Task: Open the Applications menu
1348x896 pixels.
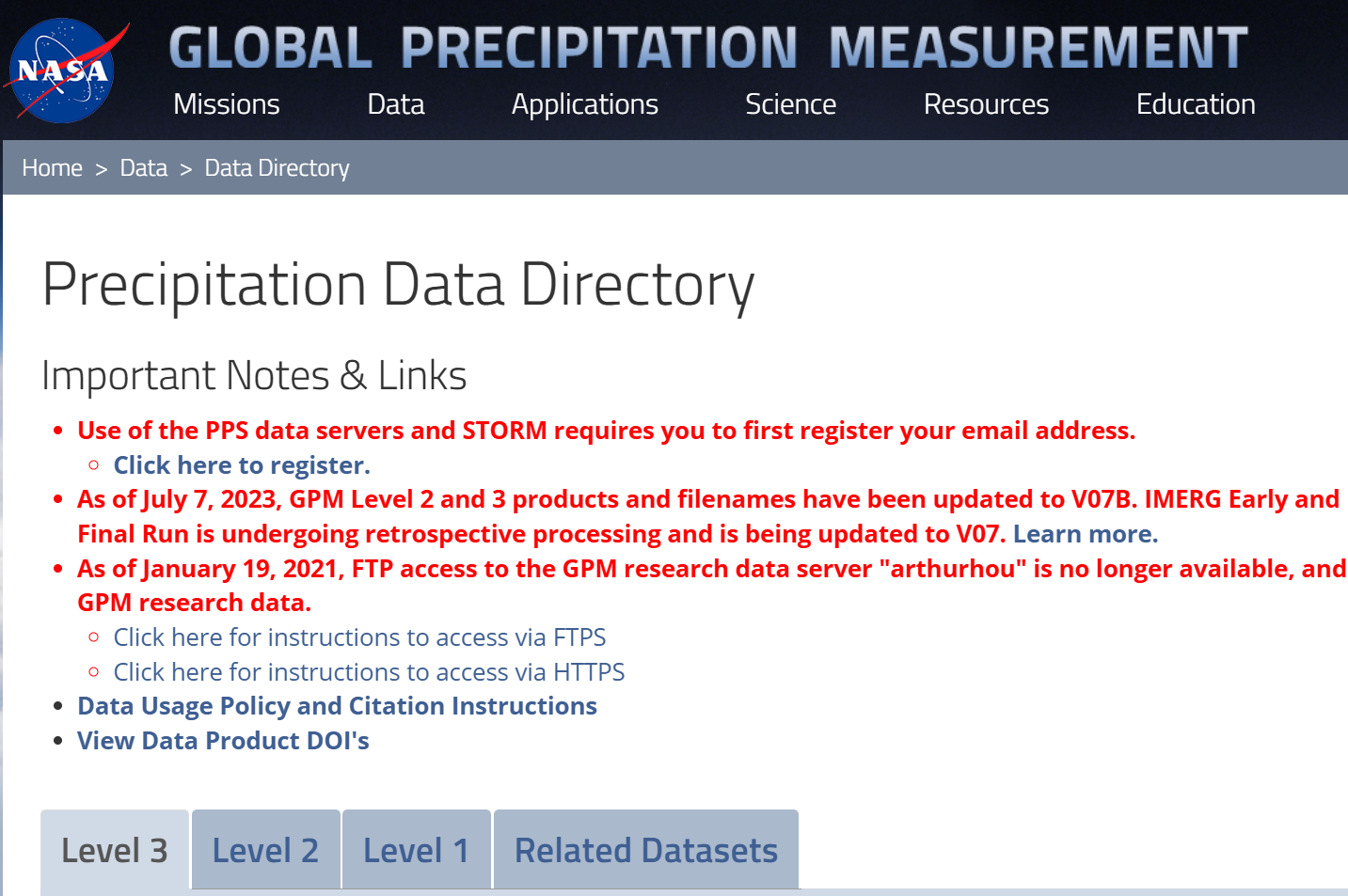Action: click(585, 104)
